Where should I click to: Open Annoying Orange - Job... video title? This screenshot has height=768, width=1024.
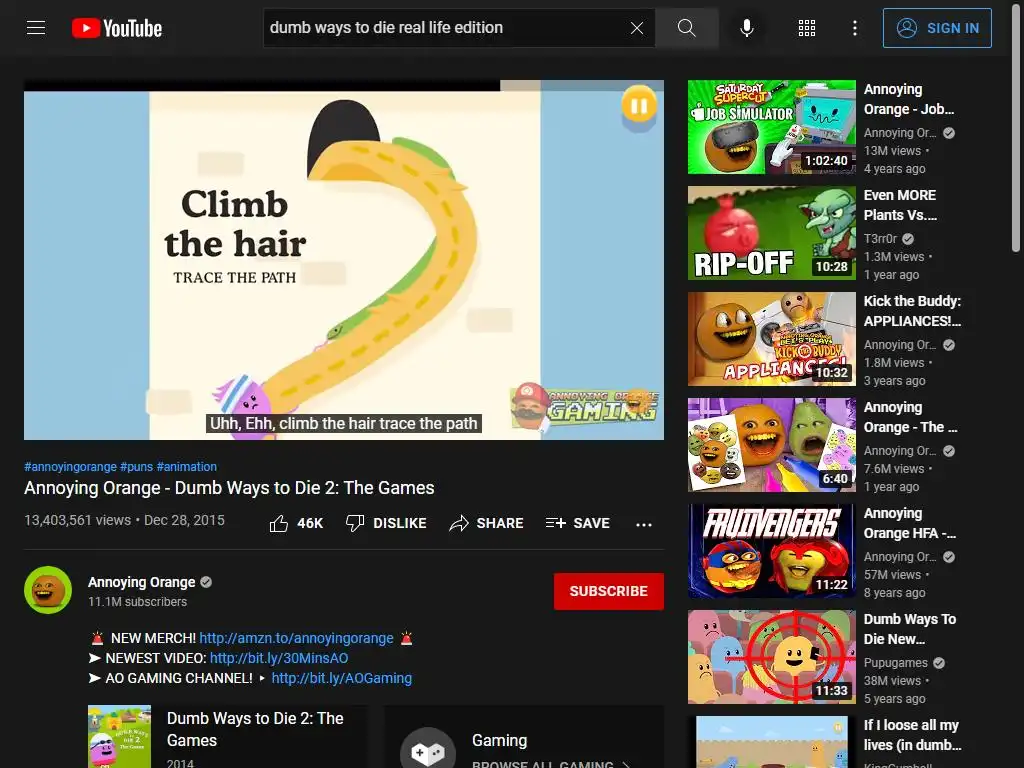[909, 99]
